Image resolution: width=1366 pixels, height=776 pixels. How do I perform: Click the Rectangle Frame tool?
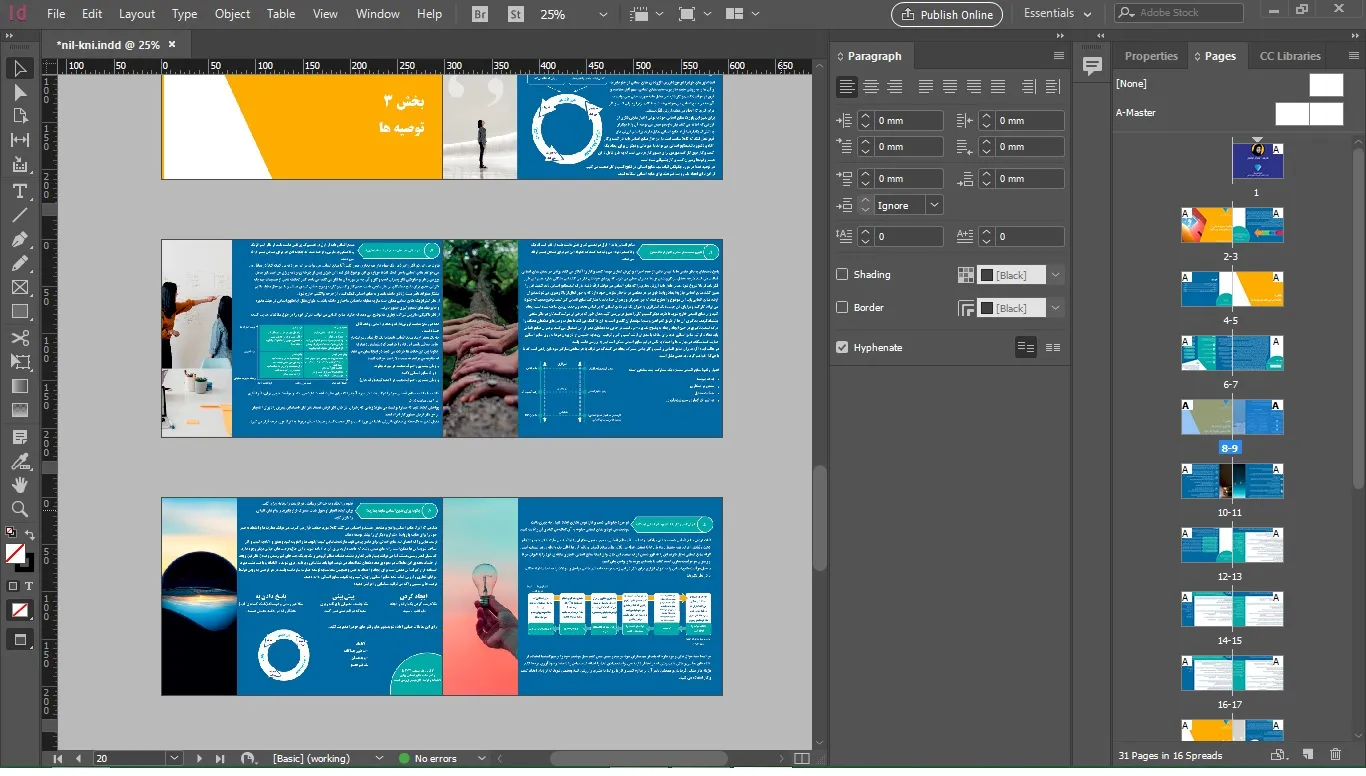pyautogui.click(x=19, y=288)
